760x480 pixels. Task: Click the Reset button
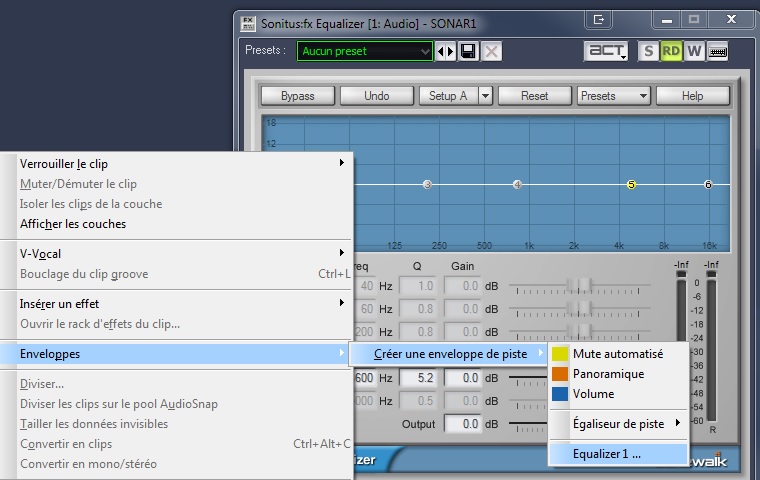(x=535, y=96)
